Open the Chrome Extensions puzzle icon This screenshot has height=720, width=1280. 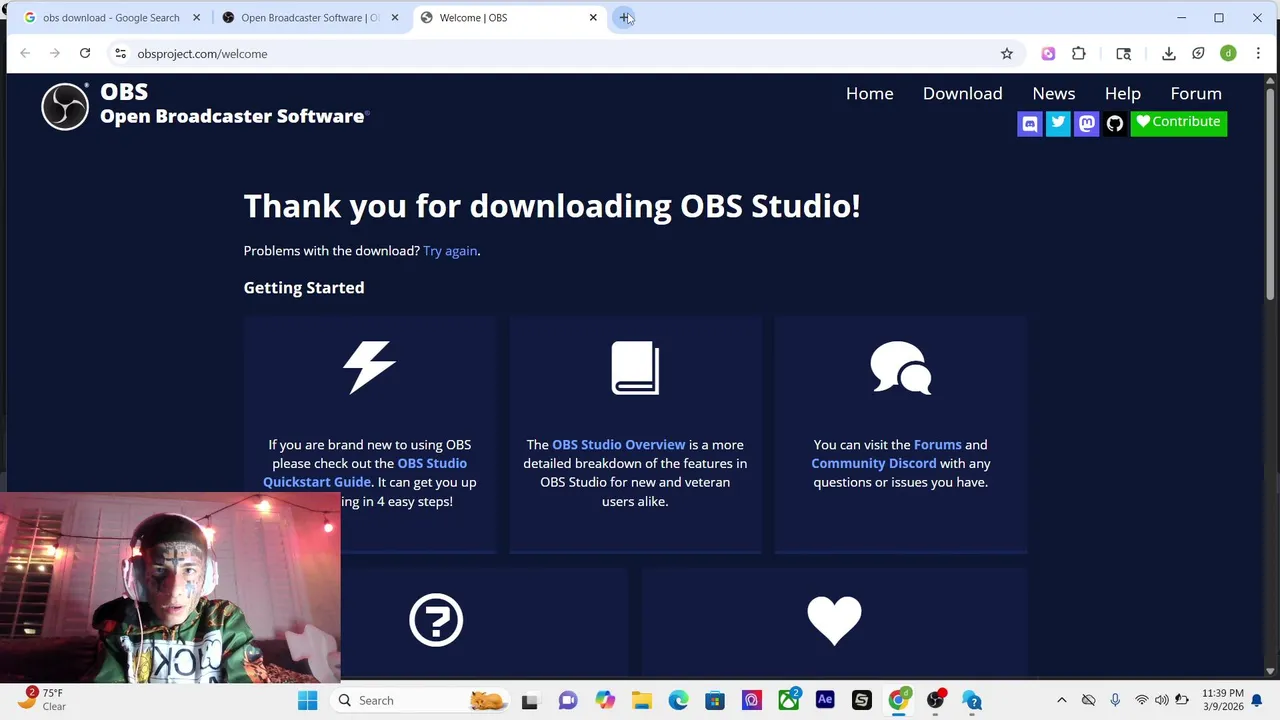coord(1078,54)
